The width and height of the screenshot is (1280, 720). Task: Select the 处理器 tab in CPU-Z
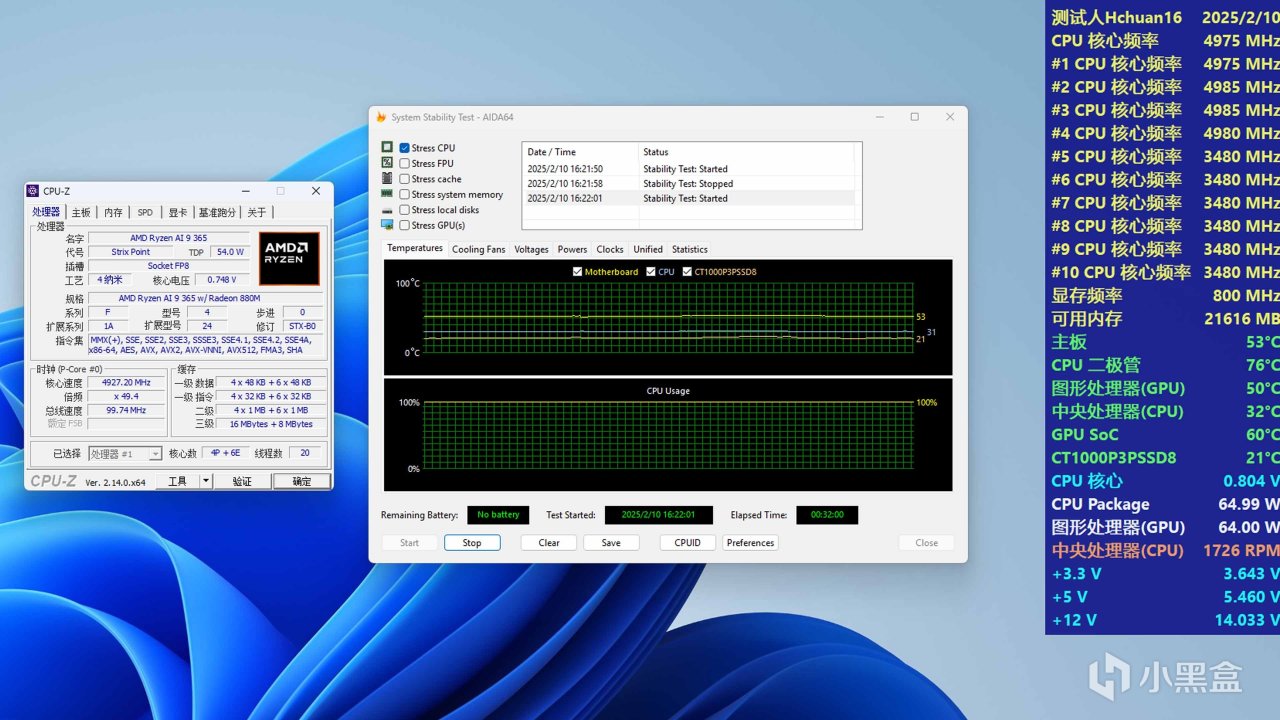tap(46, 212)
